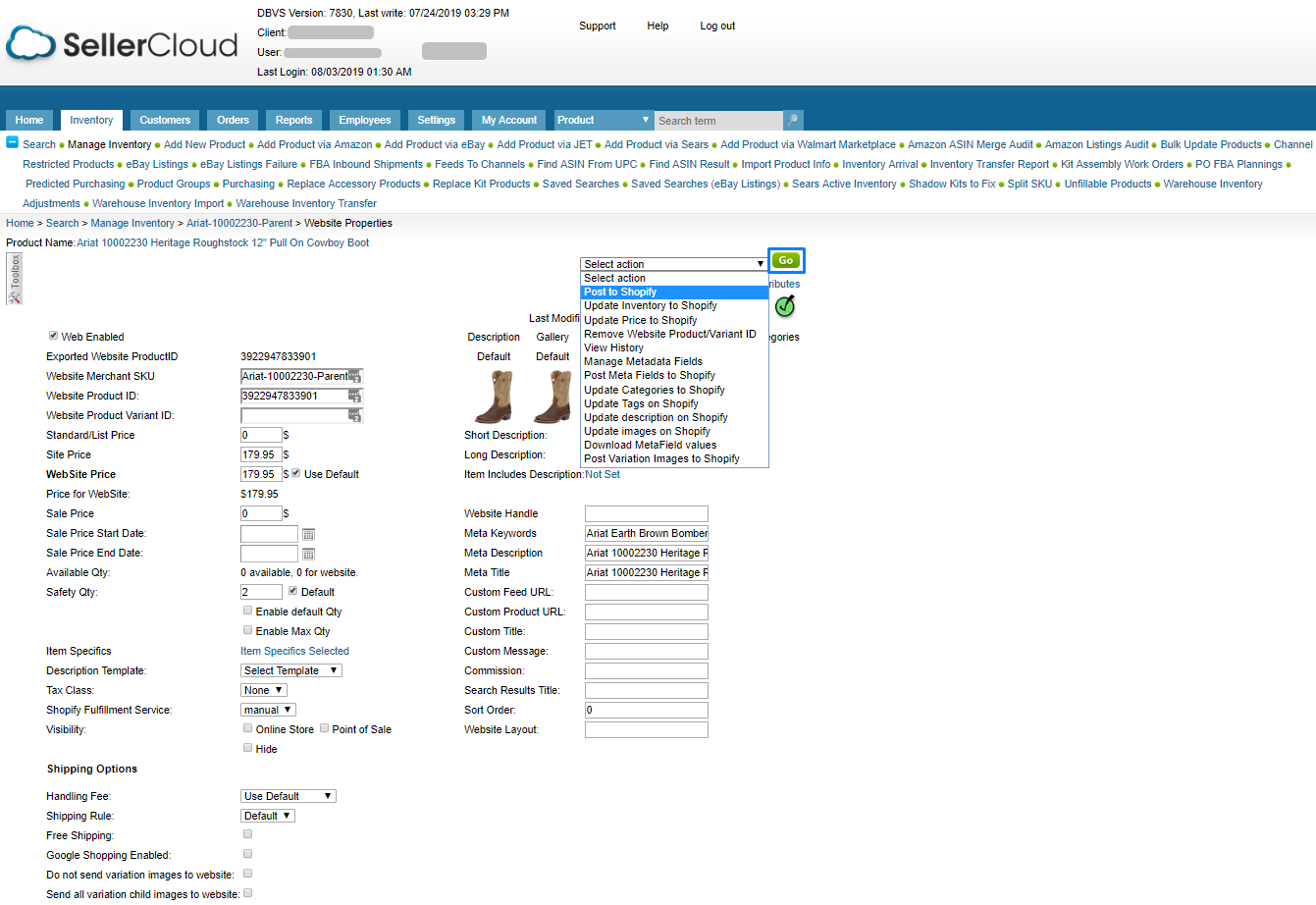Viewport: 1316px width, 905px height.
Task: Click the green Go button
Action: pos(786,260)
